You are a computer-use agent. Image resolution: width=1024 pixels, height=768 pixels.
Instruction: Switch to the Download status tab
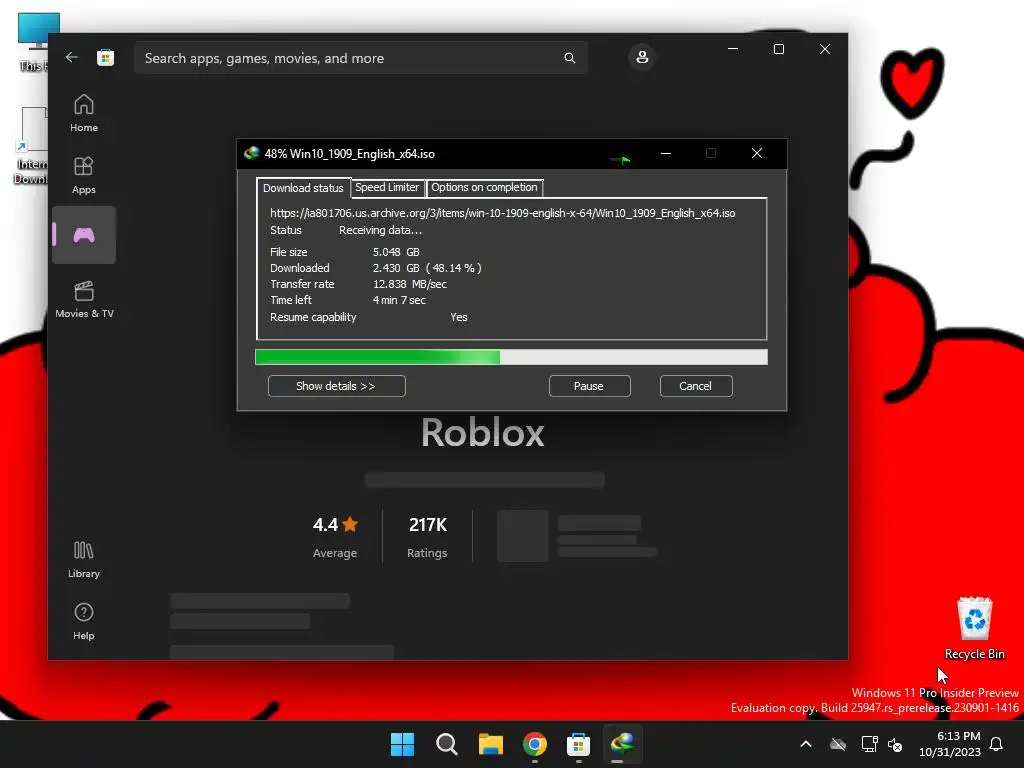[x=303, y=188]
